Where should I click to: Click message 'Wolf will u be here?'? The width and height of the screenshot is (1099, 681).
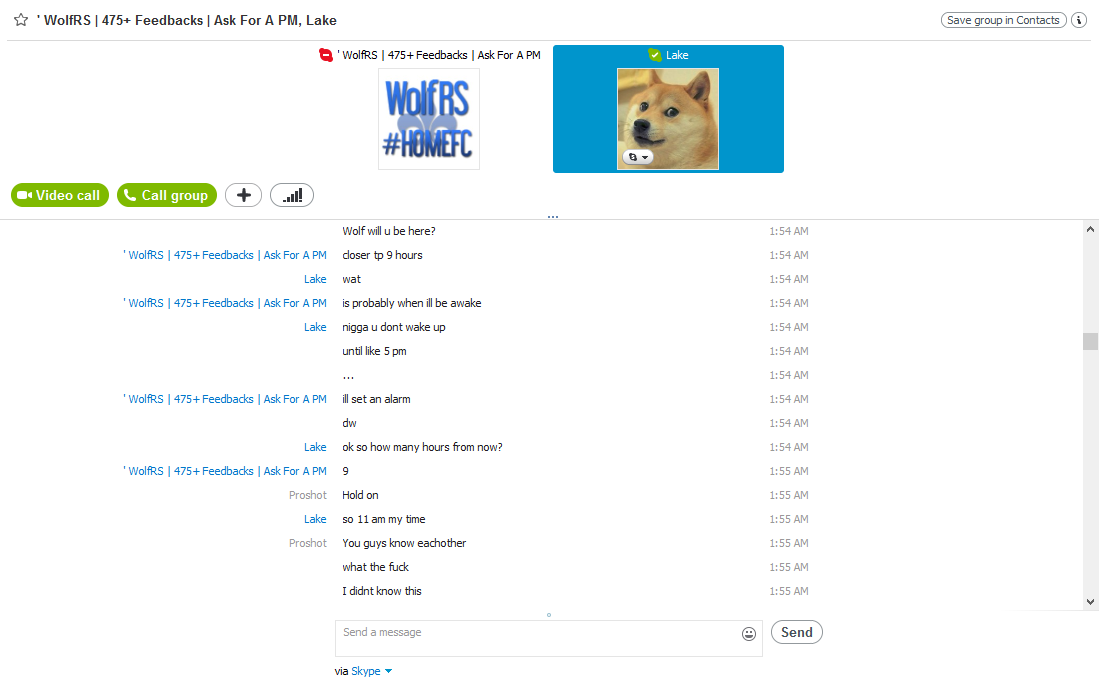pos(389,231)
